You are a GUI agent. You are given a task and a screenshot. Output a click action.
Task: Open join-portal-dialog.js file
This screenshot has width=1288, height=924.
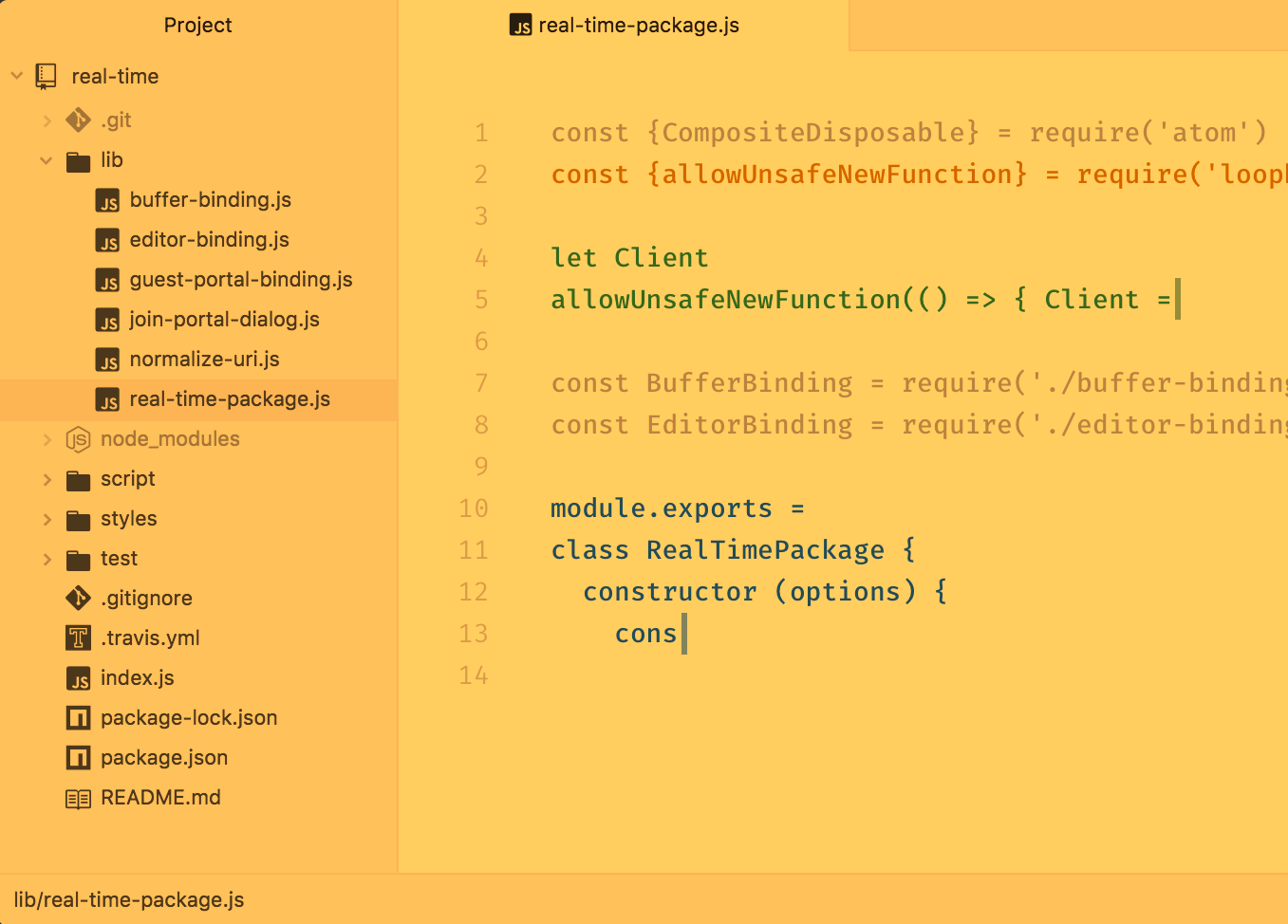(x=225, y=320)
